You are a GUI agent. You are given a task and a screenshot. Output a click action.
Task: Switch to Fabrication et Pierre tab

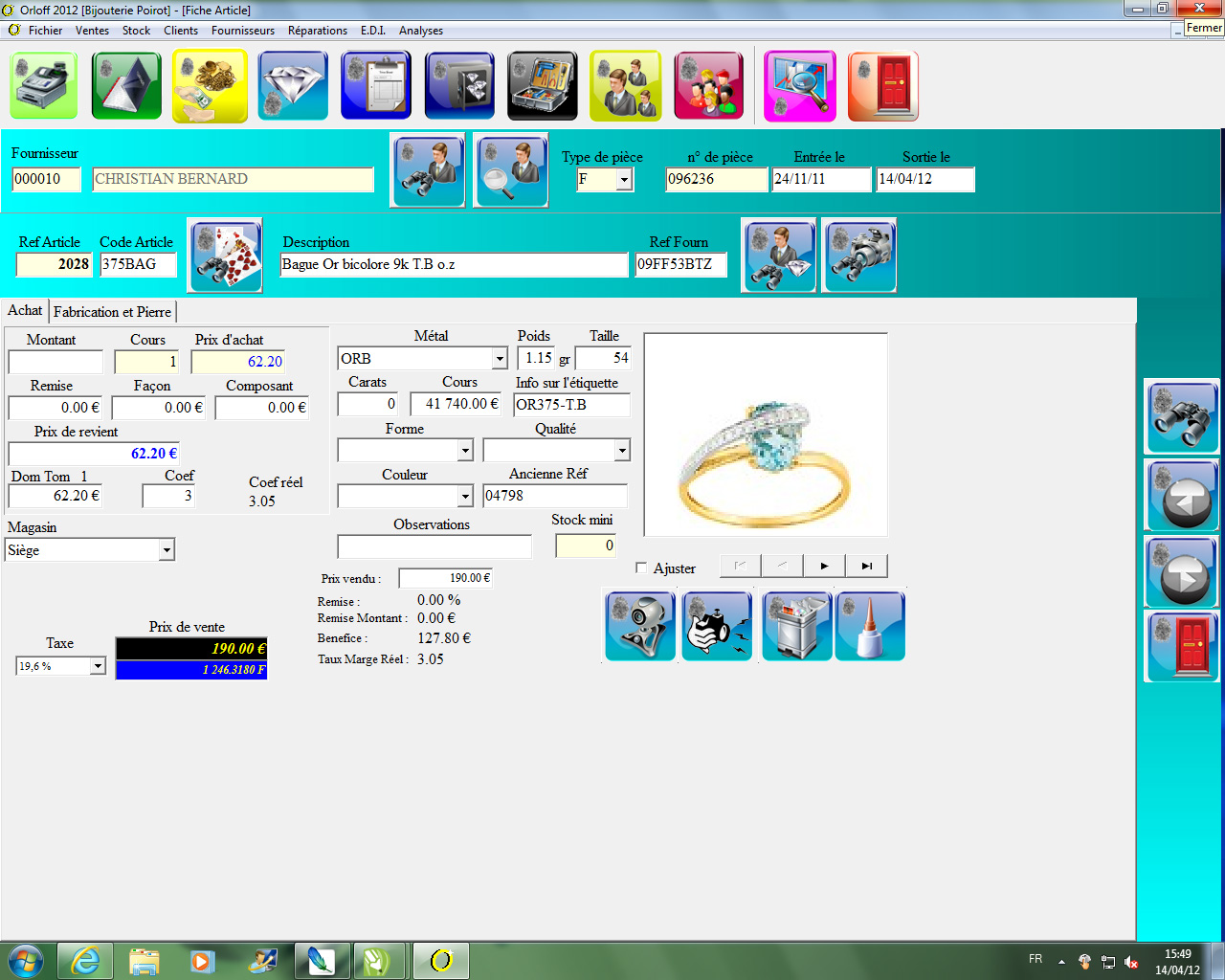112,312
